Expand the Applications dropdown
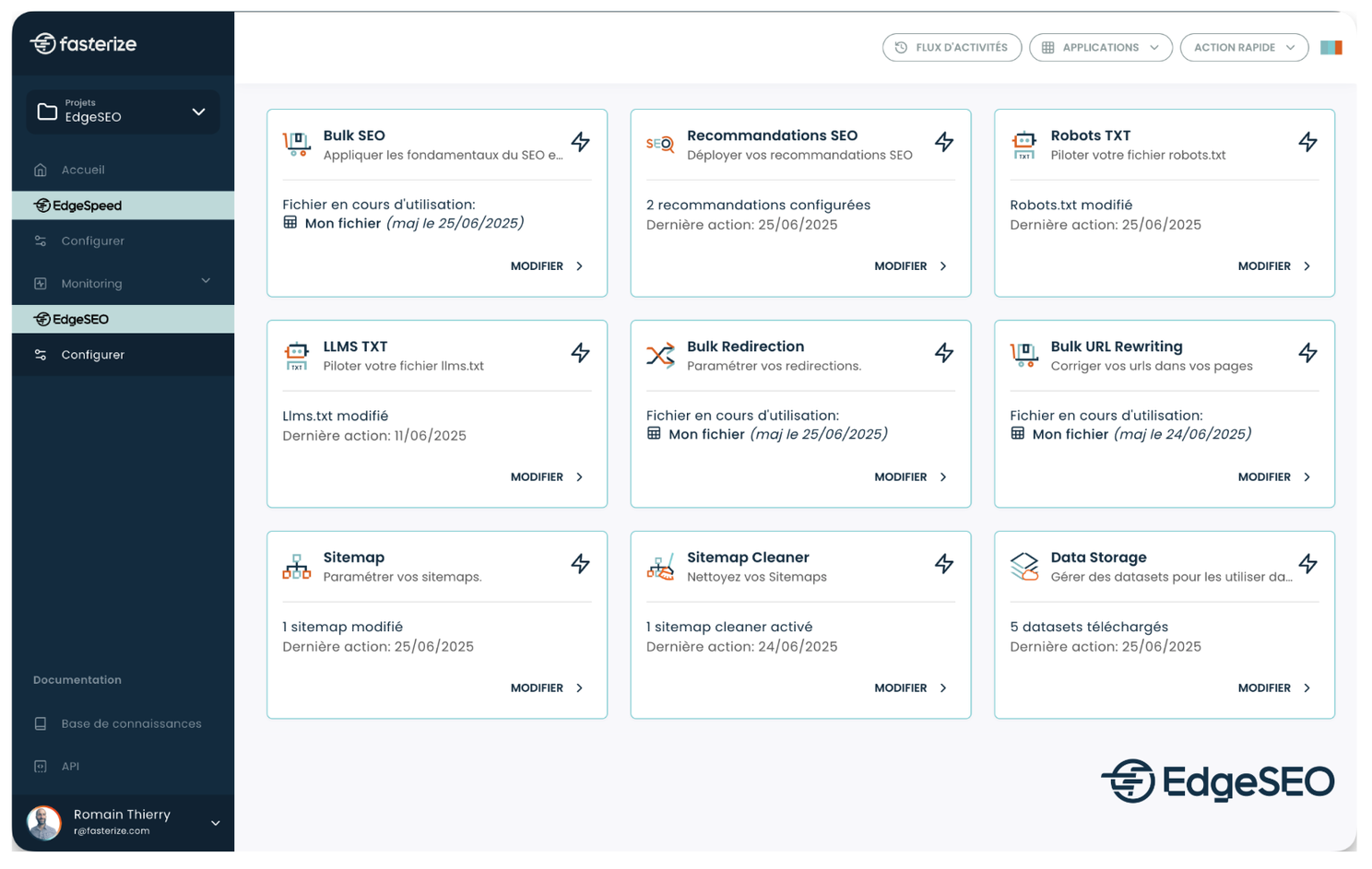Image resolution: width=1372 pixels, height=869 pixels. pyautogui.click(x=1100, y=48)
